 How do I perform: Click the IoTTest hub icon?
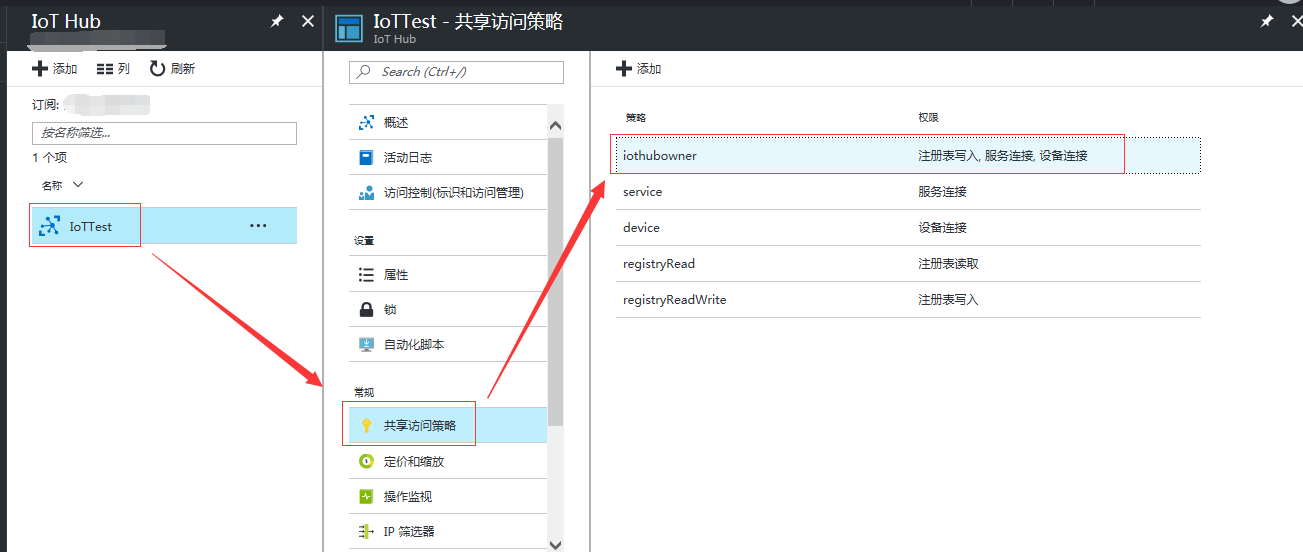tap(49, 226)
